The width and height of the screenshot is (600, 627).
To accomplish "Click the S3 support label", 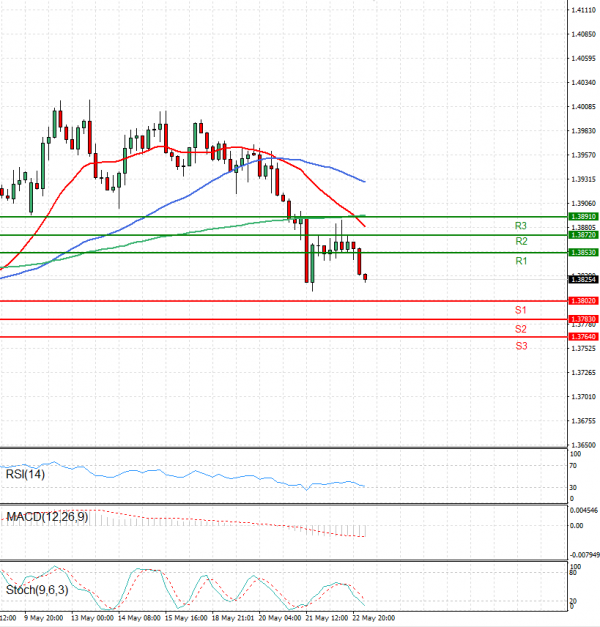I will pyautogui.click(x=521, y=346).
